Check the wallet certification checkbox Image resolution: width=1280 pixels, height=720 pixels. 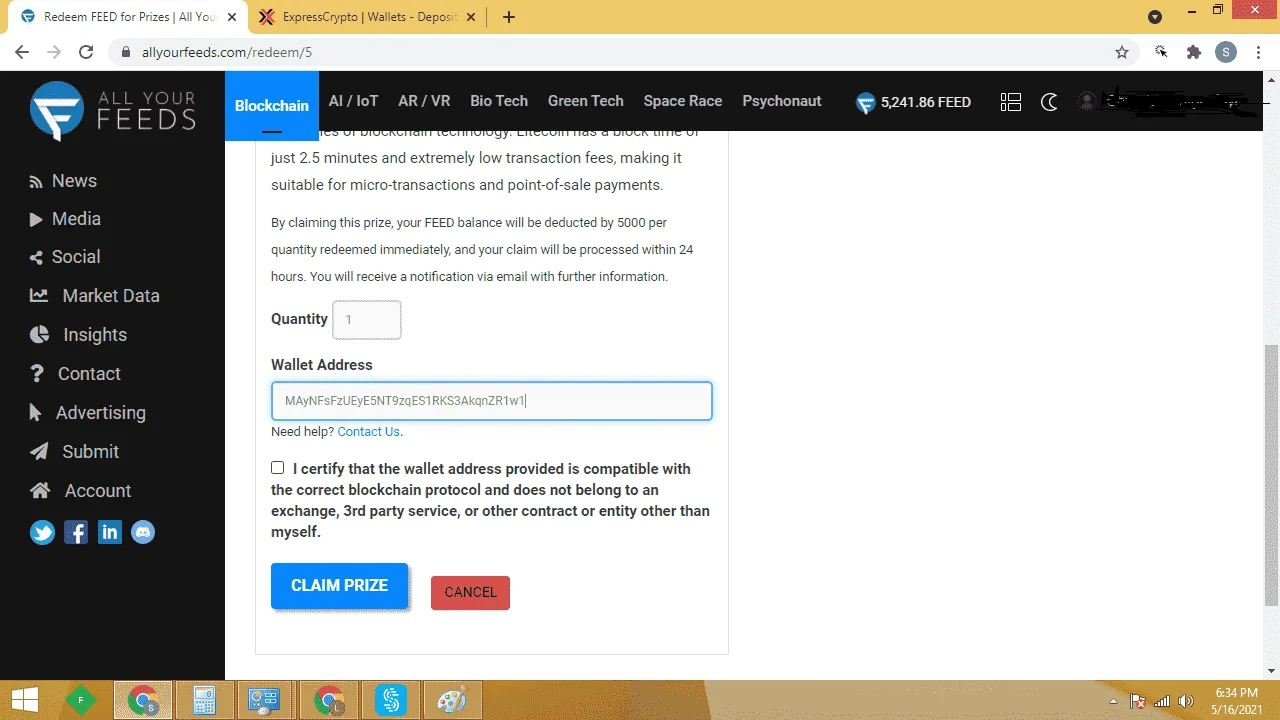tap(277, 468)
